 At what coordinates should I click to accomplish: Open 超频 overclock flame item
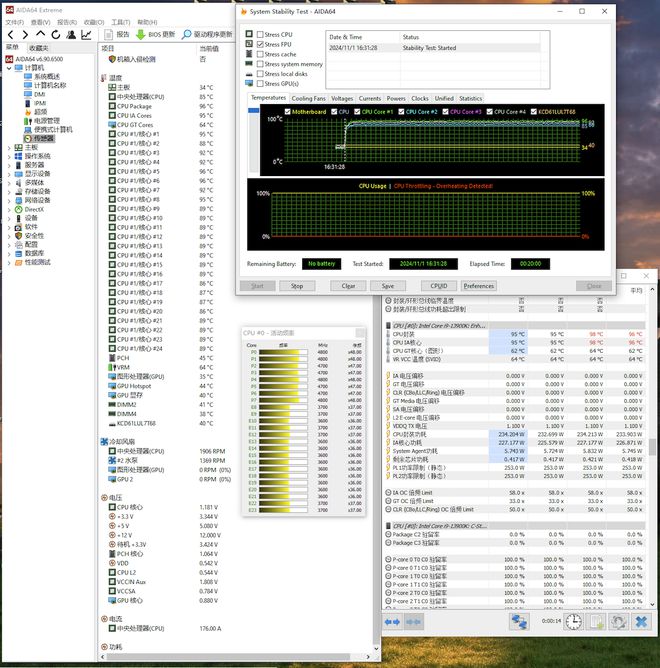point(40,112)
